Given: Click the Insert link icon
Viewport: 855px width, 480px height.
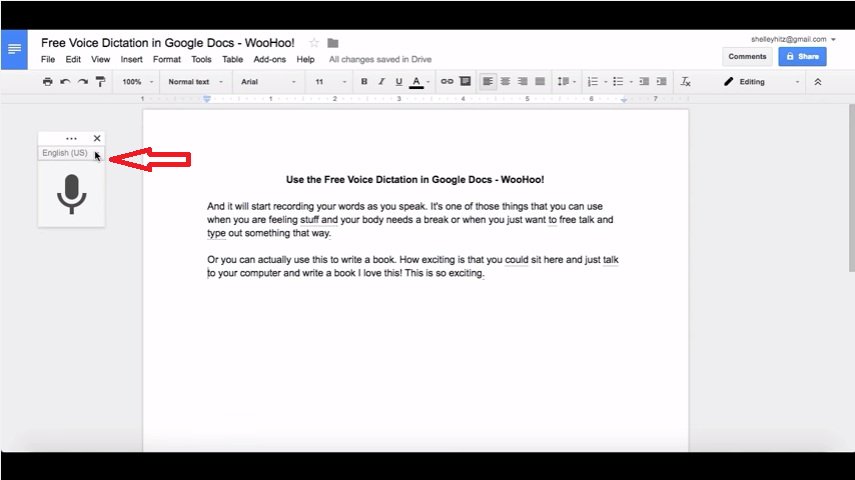Looking at the screenshot, I should click(x=447, y=82).
